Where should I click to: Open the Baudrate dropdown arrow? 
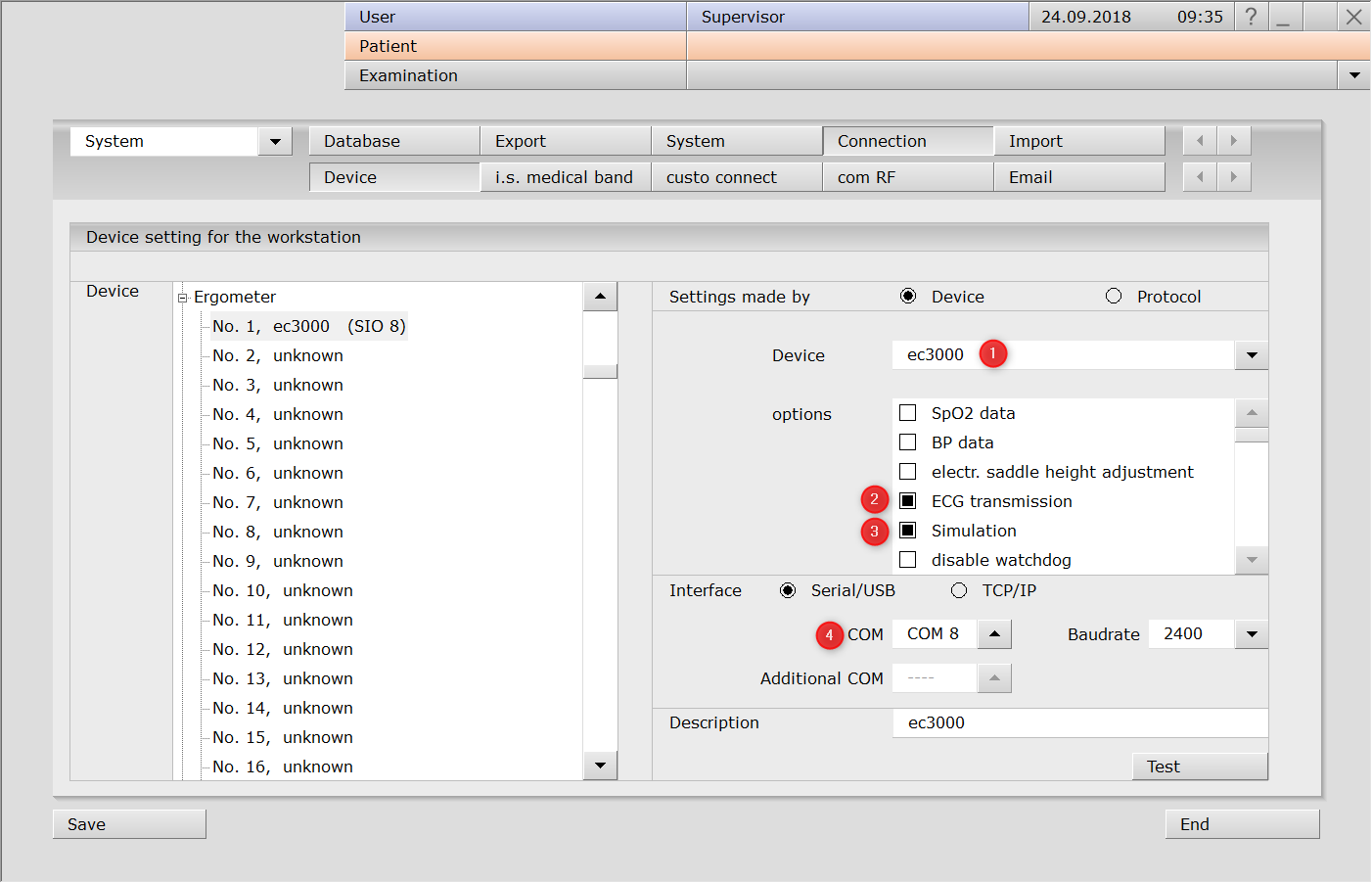pos(1252,634)
